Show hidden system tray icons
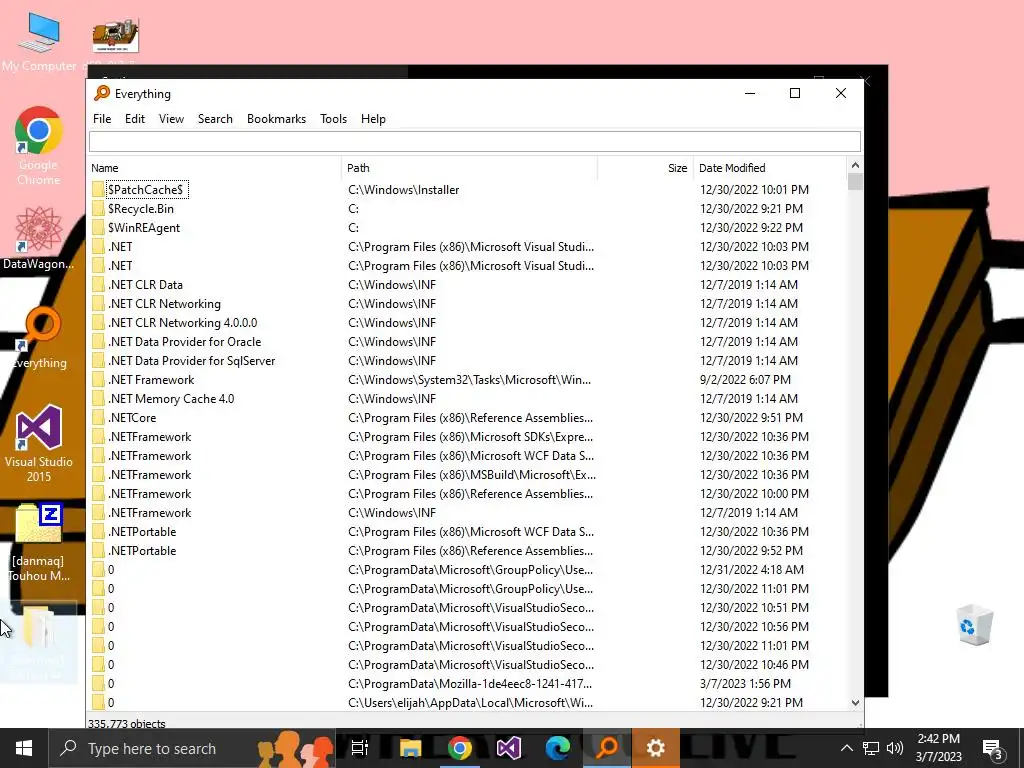The height and width of the screenshot is (768, 1024). pos(846,748)
